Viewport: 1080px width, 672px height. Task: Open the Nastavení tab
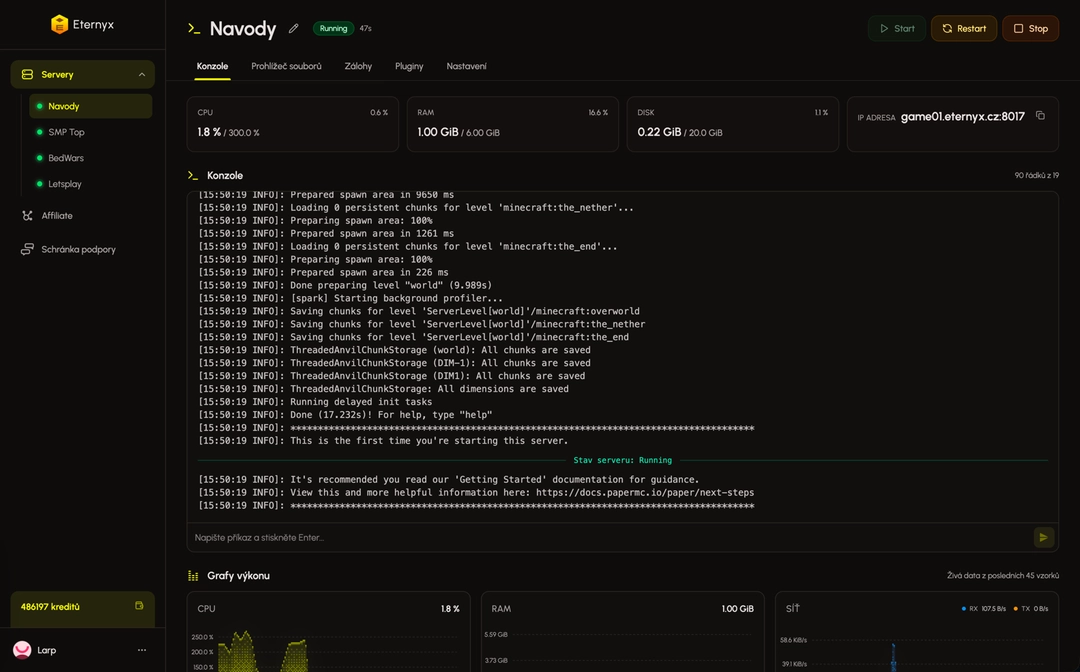(466, 66)
